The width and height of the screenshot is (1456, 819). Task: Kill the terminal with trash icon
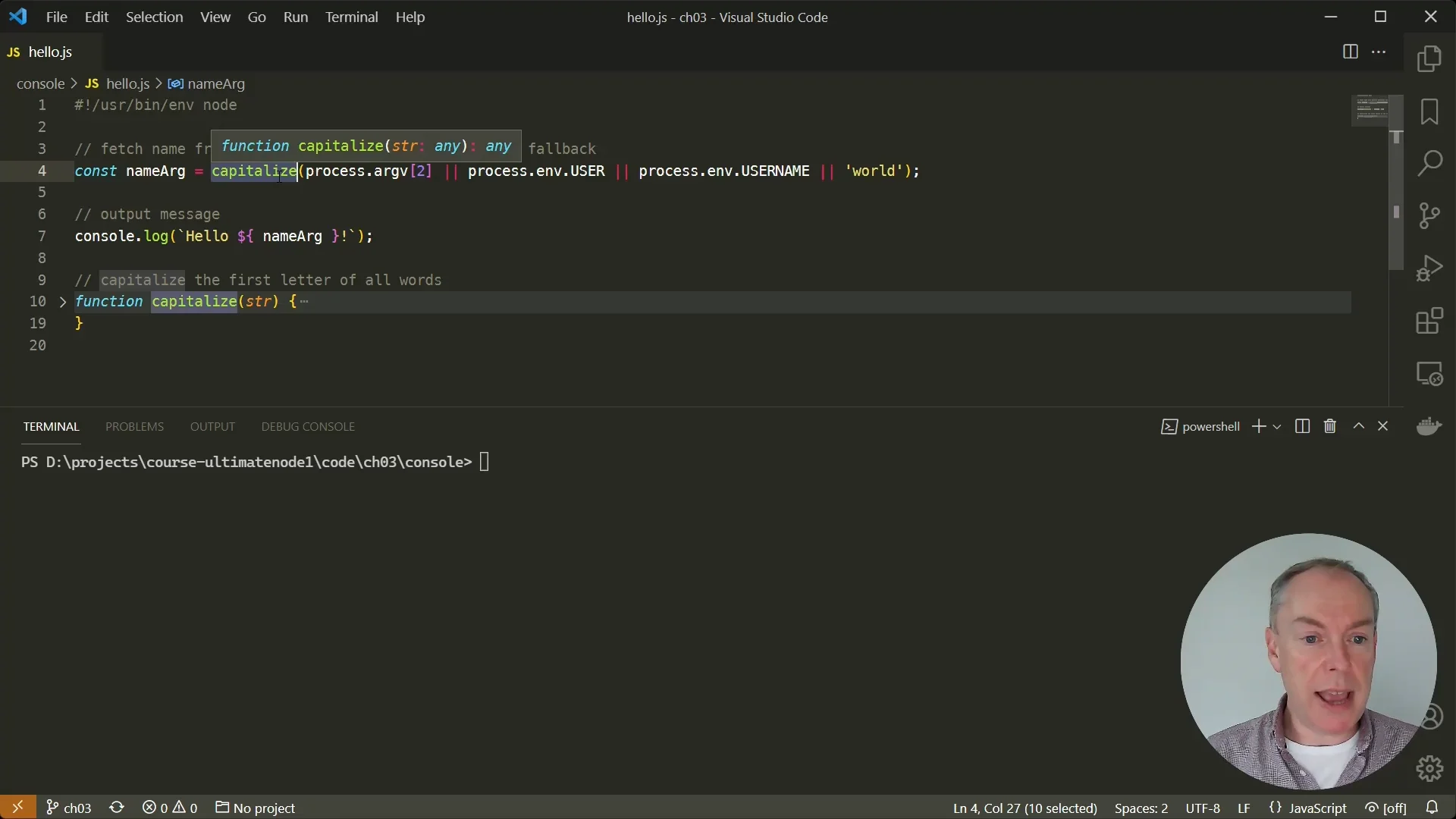(1330, 426)
